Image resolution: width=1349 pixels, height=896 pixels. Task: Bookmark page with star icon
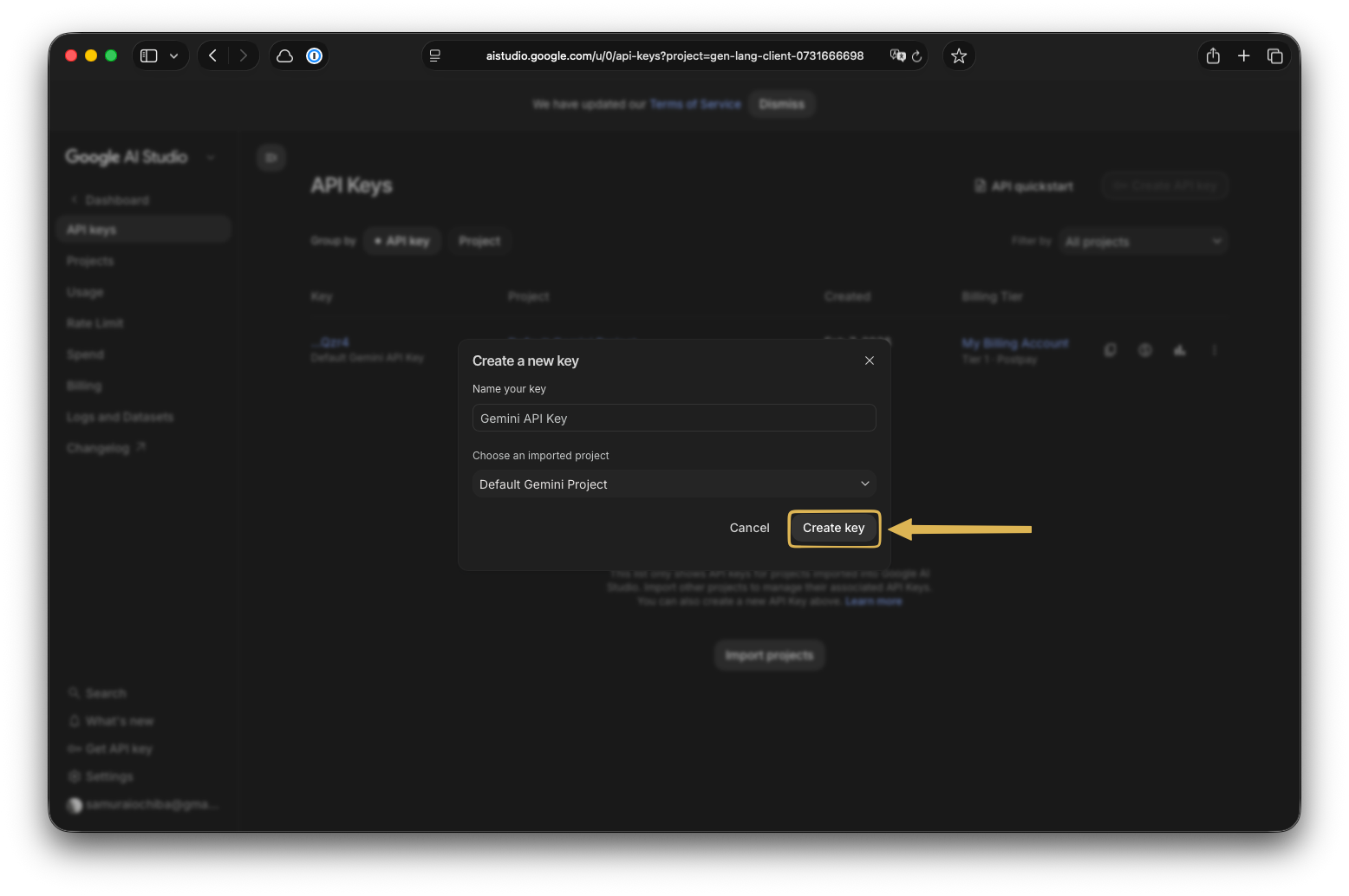point(959,55)
